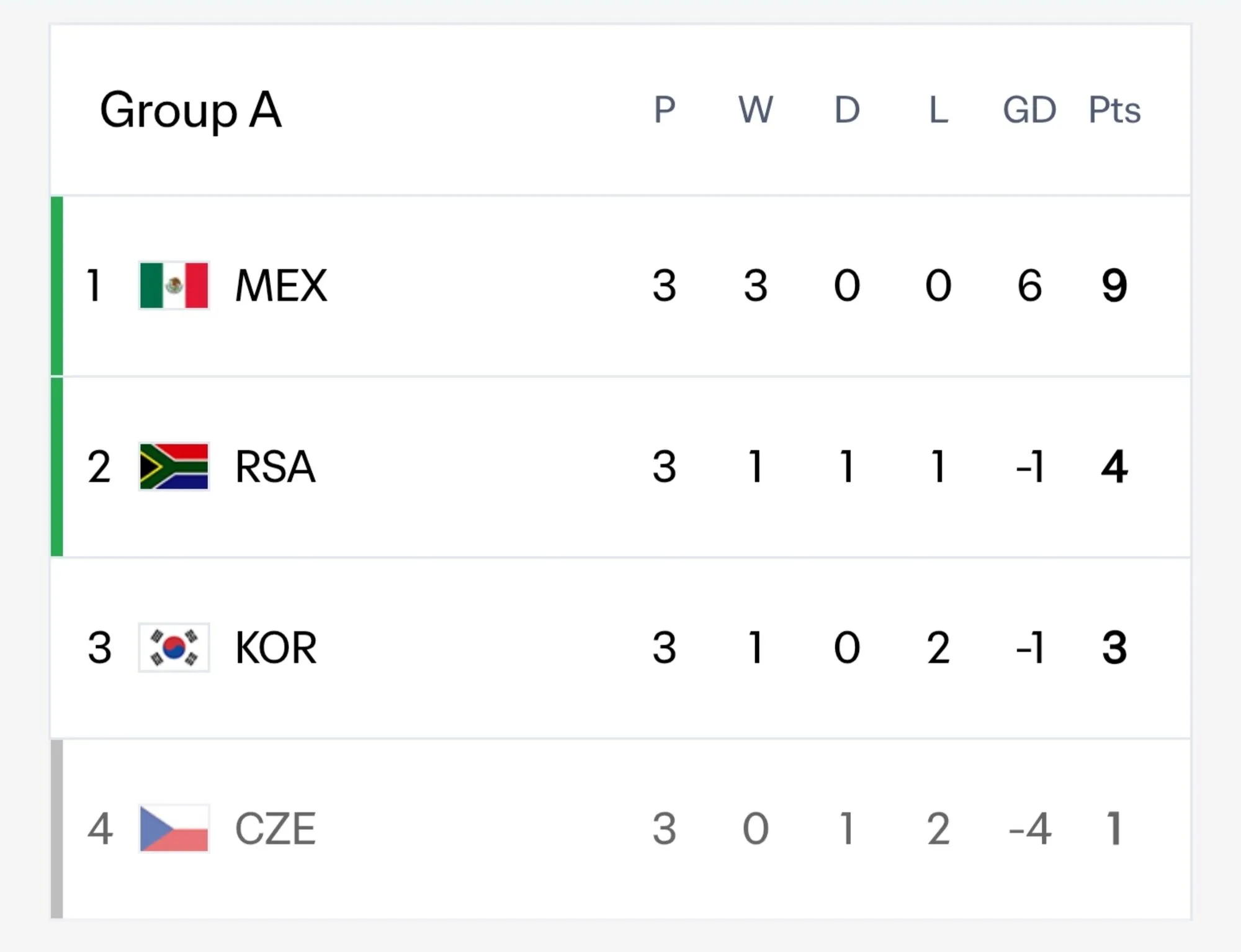The width and height of the screenshot is (1241, 952).
Task: Click the South Africa flag icon
Action: pos(174,467)
